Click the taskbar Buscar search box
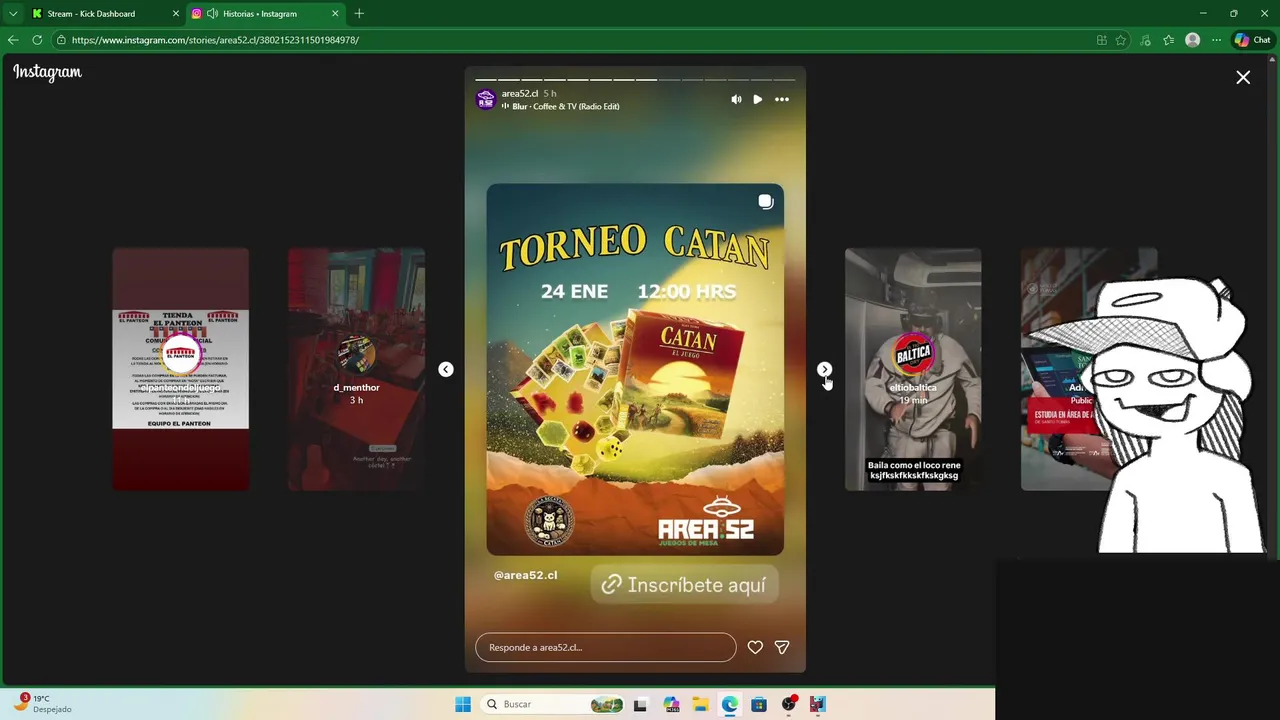This screenshot has width=1280, height=720. tap(553, 704)
